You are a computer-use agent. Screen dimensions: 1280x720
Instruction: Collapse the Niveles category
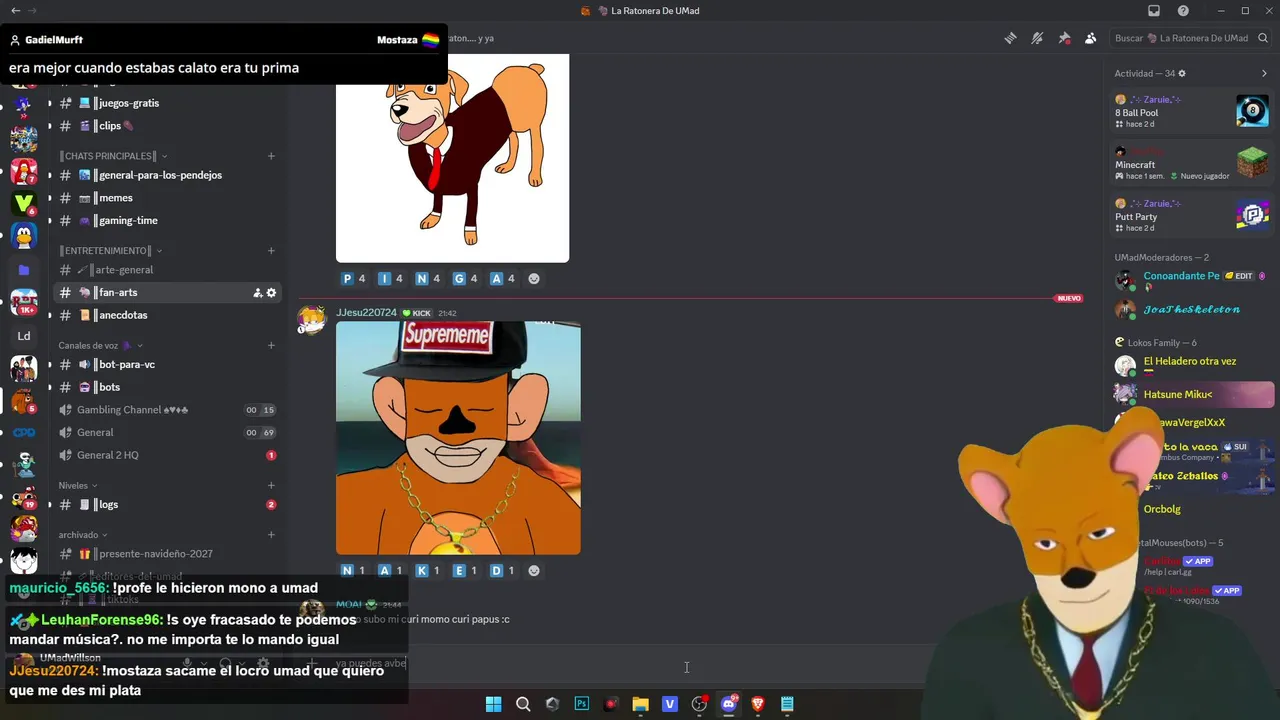click(x=78, y=486)
